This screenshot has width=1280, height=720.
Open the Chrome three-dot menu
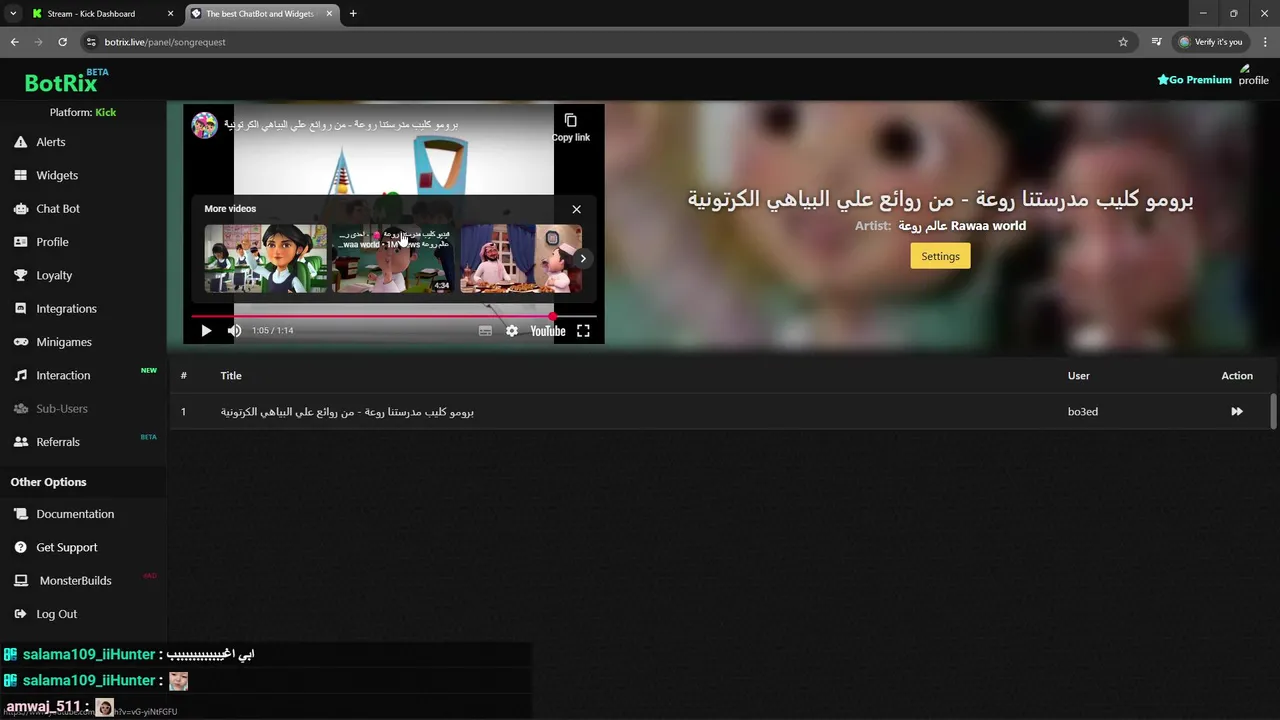[1265, 42]
